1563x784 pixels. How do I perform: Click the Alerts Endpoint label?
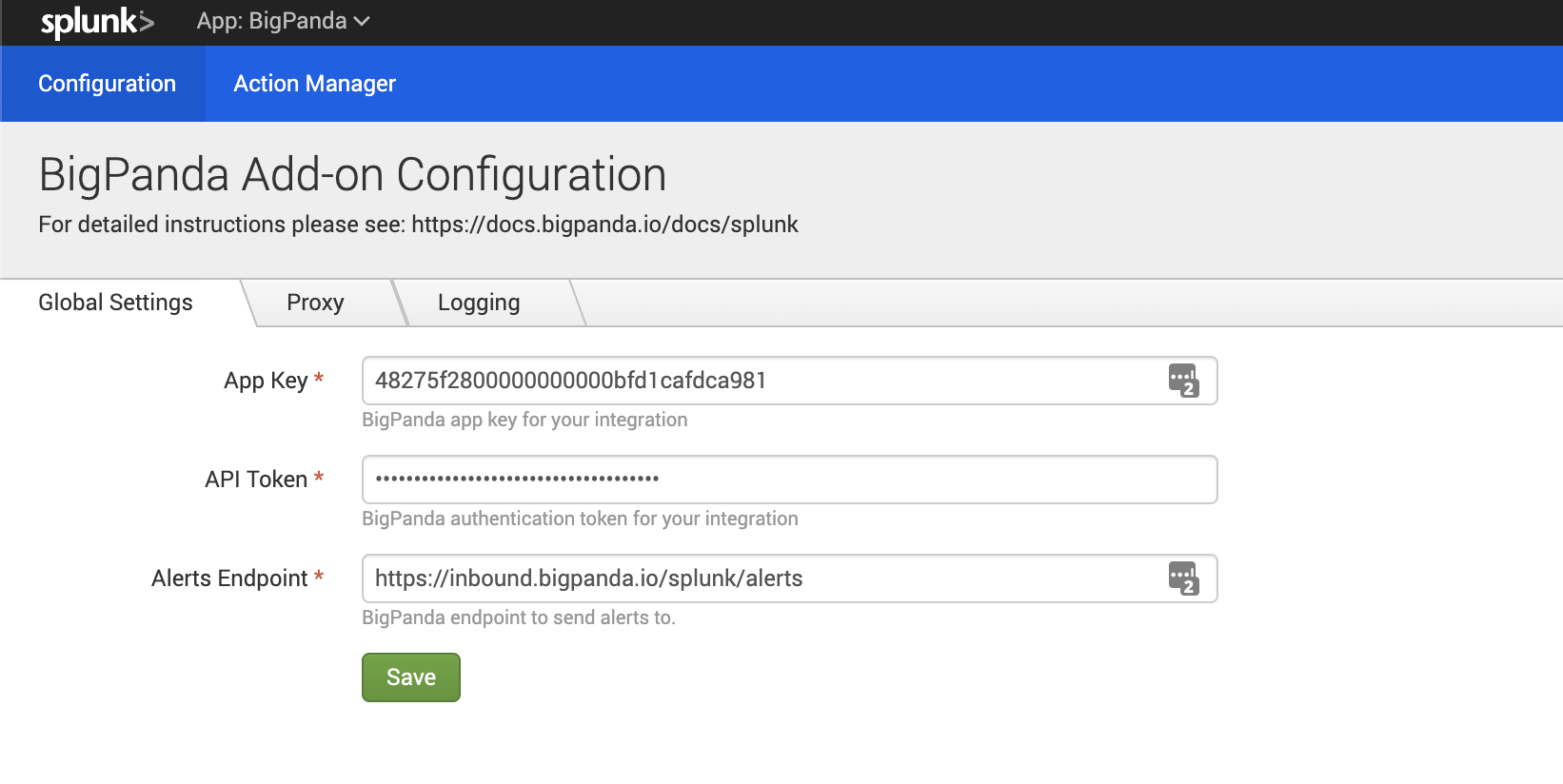point(229,578)
